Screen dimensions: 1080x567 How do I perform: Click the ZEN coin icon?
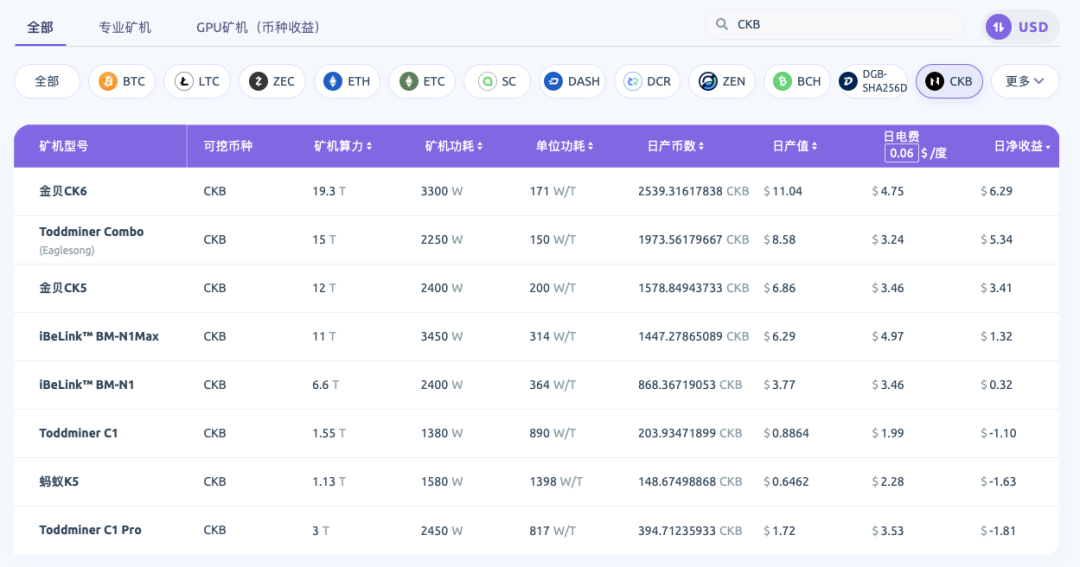707,81
